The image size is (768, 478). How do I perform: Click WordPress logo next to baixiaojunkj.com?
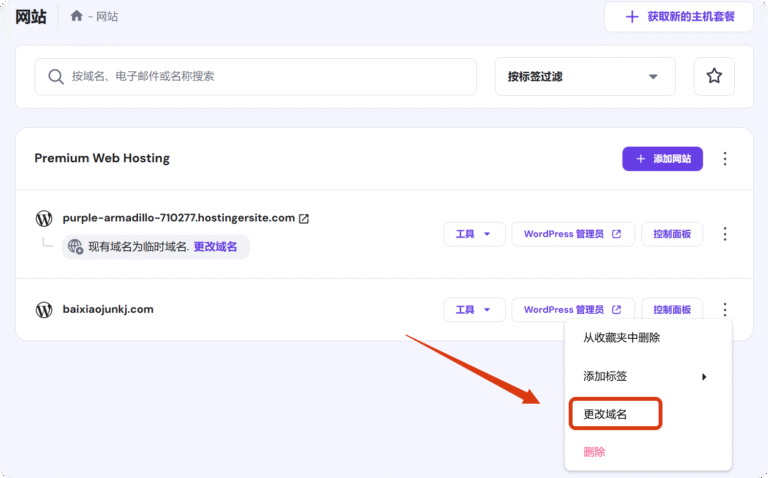(44, 310)
